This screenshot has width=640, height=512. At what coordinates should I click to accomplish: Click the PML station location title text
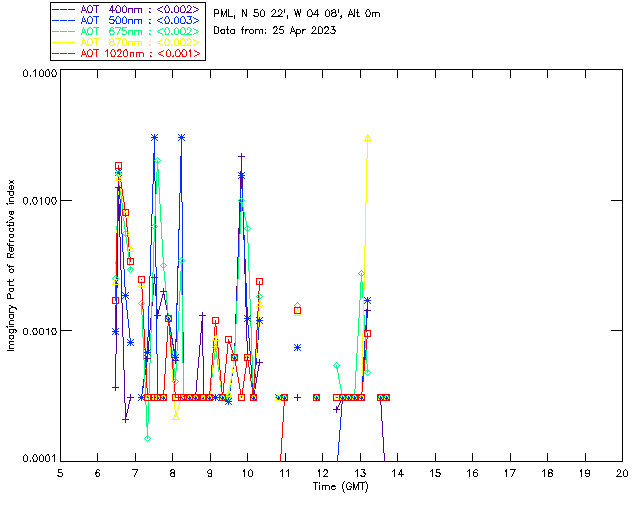296,14
